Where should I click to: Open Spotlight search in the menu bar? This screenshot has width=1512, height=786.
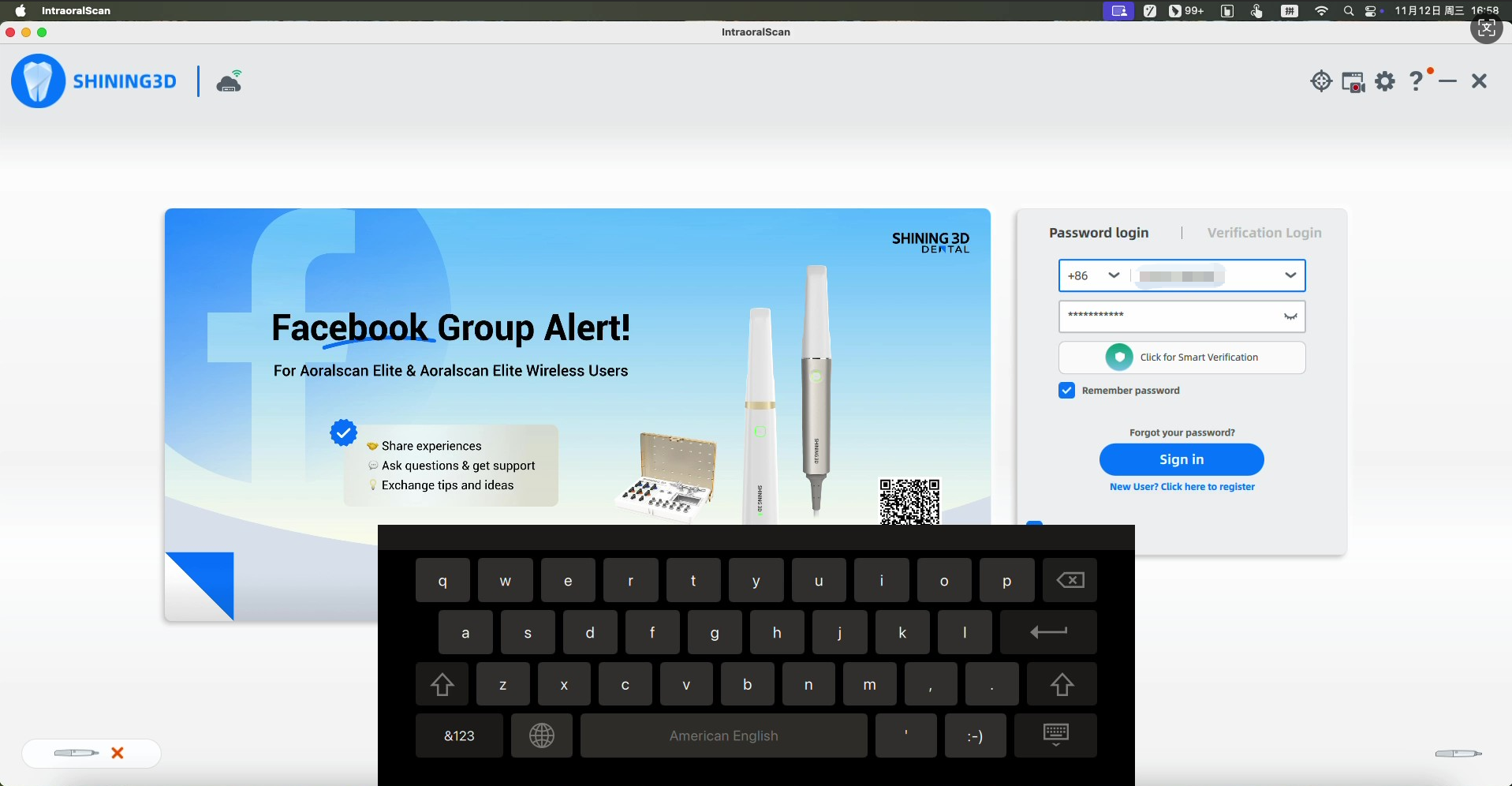(x=1350, y=11)
